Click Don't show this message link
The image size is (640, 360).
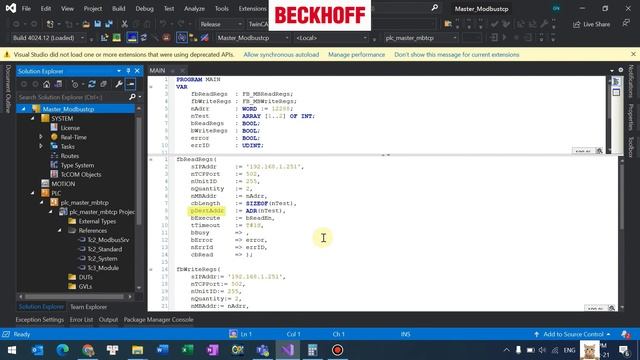pyautogui.click(x=457, y=55)
